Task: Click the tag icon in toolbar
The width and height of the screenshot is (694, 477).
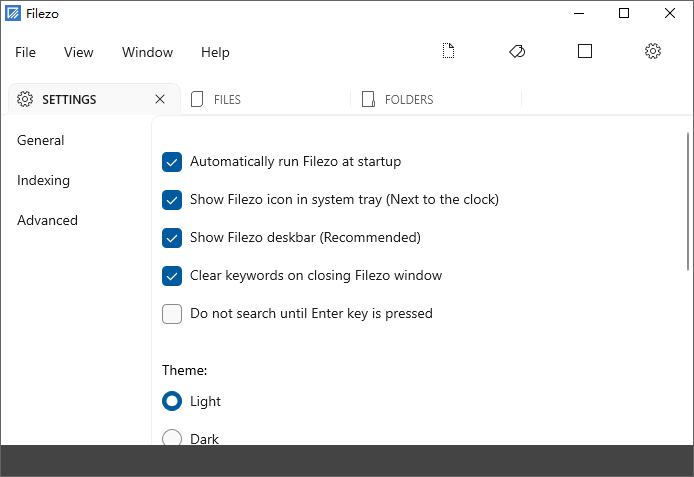Action: point(517,51)
